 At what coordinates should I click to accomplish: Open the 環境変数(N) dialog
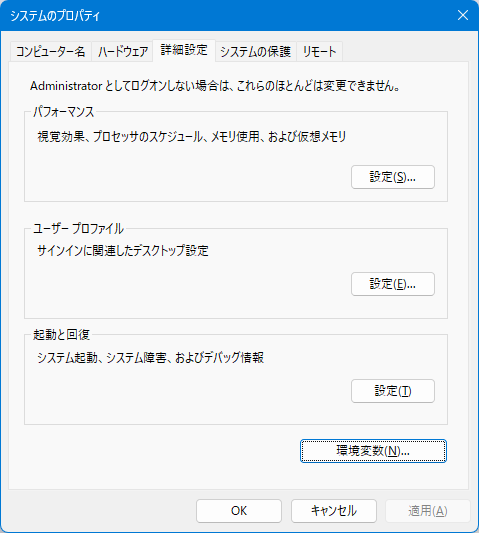373,451
